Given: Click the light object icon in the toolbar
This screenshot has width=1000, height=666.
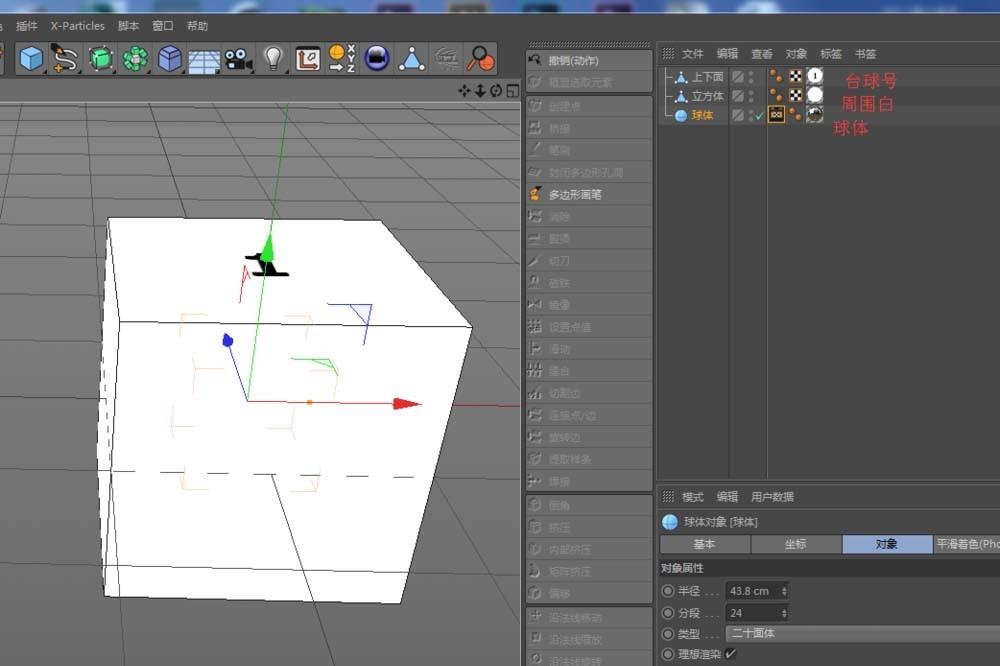Looking at the screenshot, I should (273, 60).
